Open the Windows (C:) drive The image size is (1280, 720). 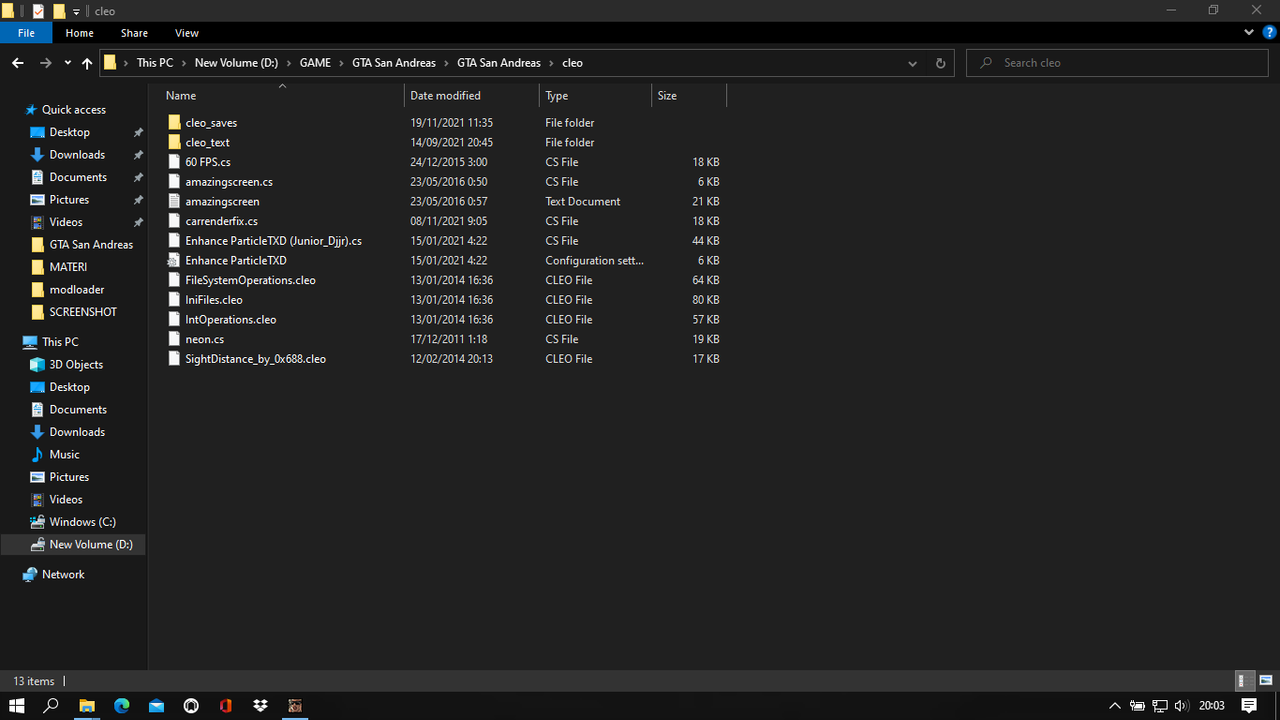tap(82, 522)
